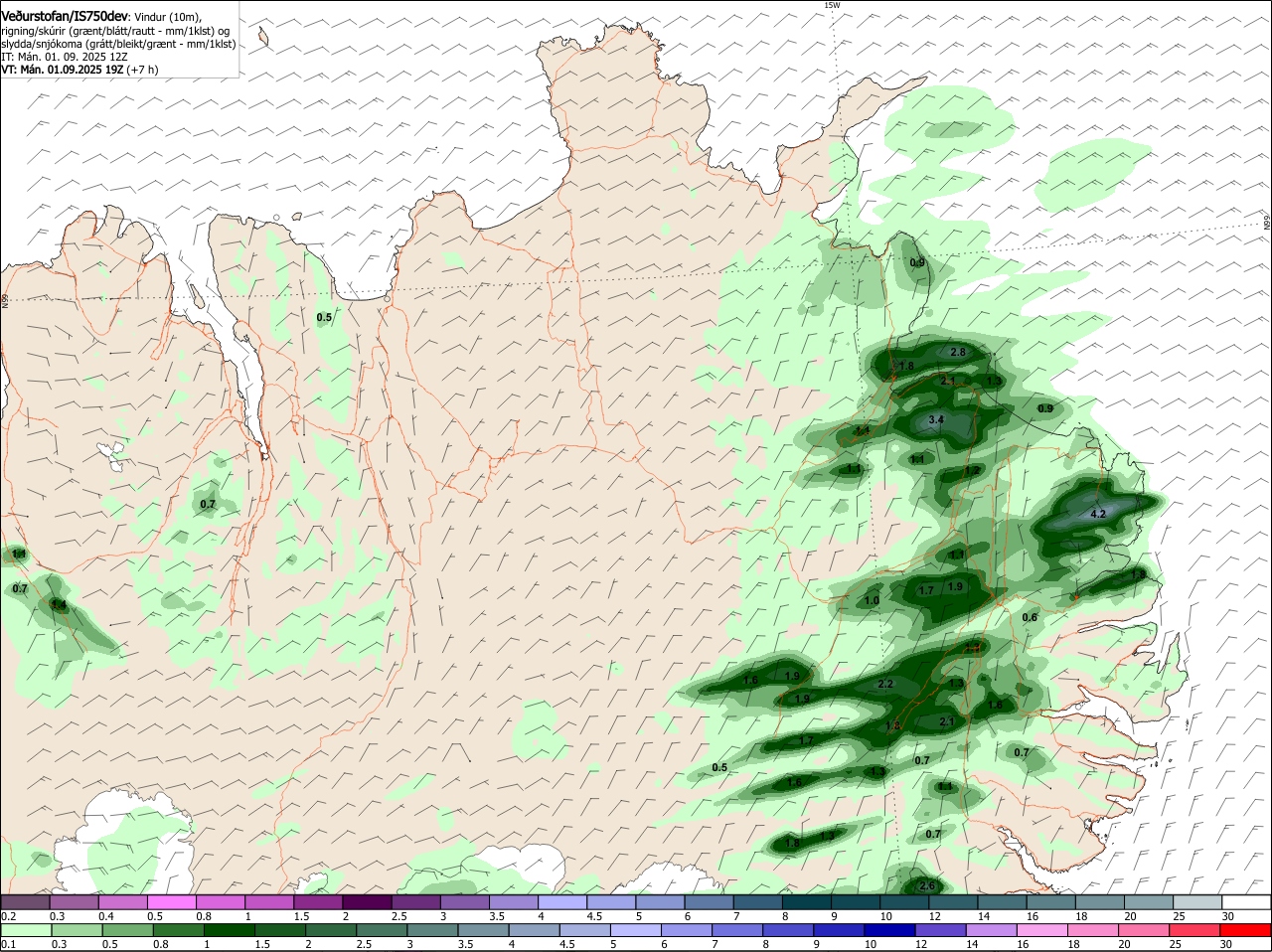Click the 15W longitude label

click(x=832, y=5)
